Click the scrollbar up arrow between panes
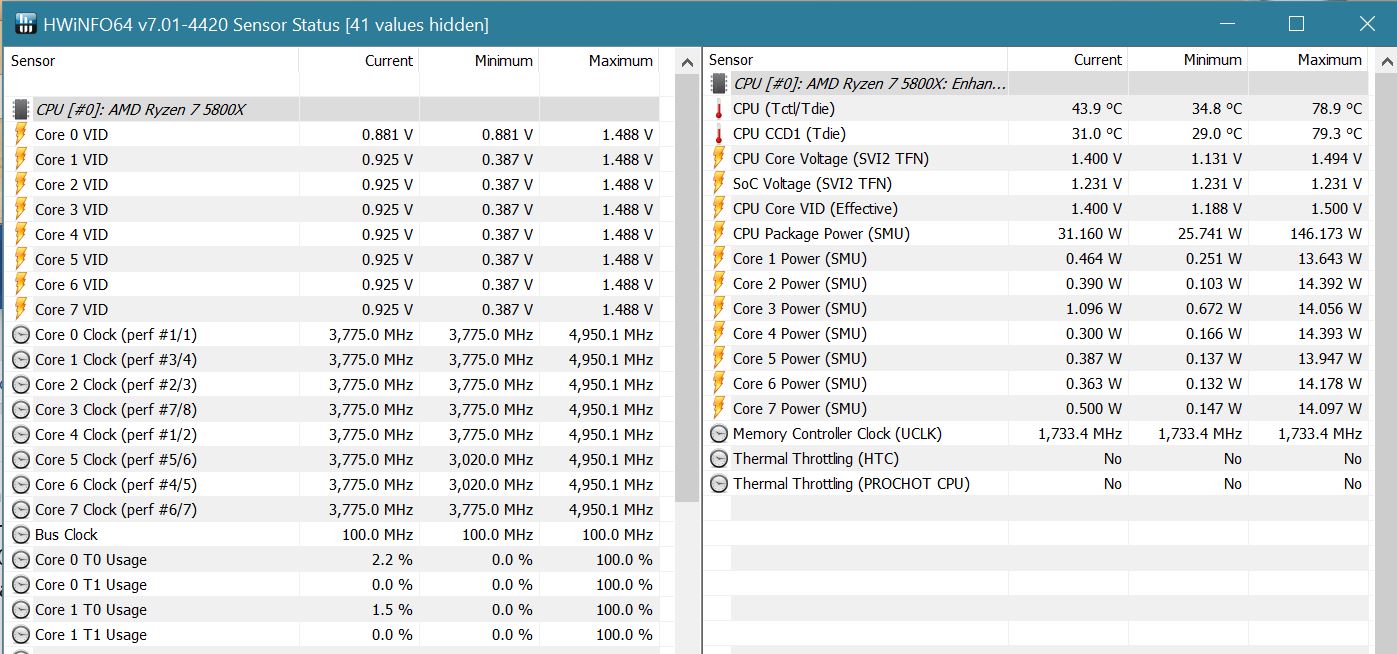Image resolution: width=1397 pixels, height=654 pixels. click(688, 61)
